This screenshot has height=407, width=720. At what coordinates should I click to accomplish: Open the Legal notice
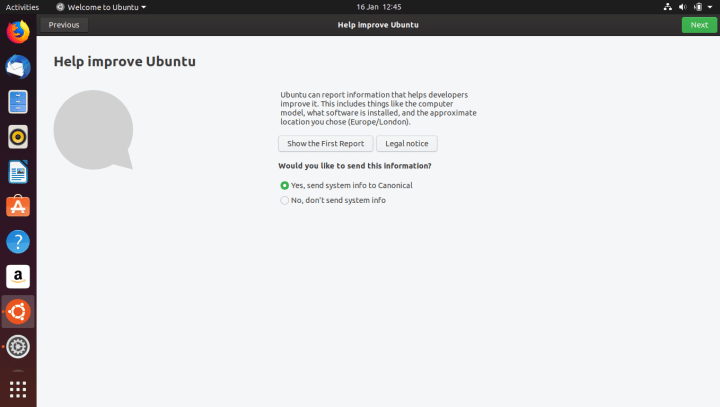tap(407, 143)
